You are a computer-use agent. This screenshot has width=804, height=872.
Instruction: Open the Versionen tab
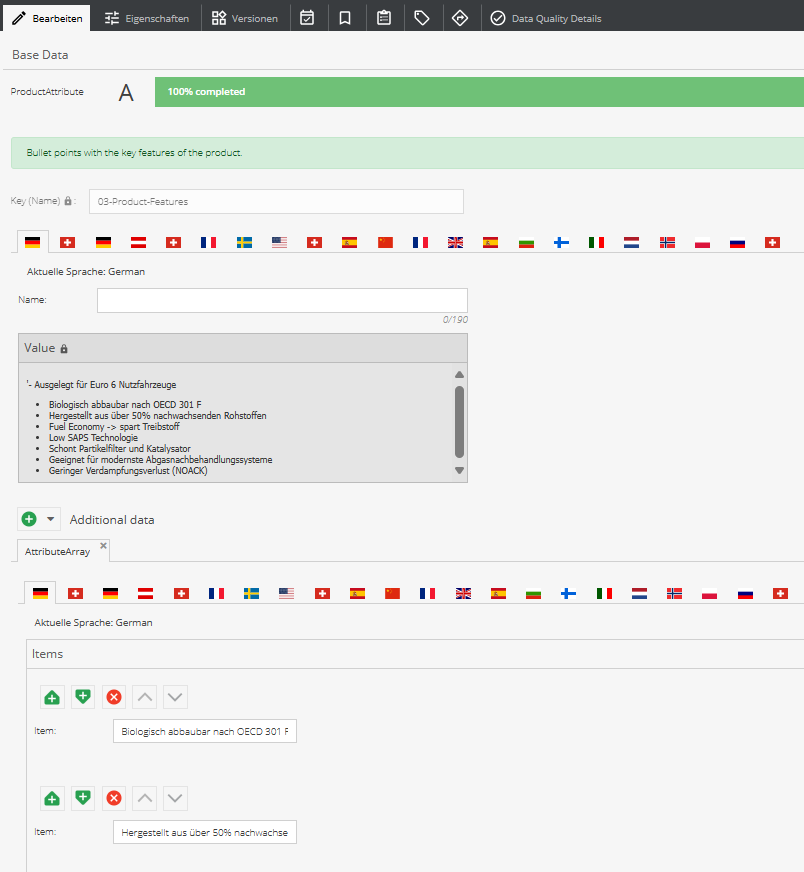click(x=245, y=18)
